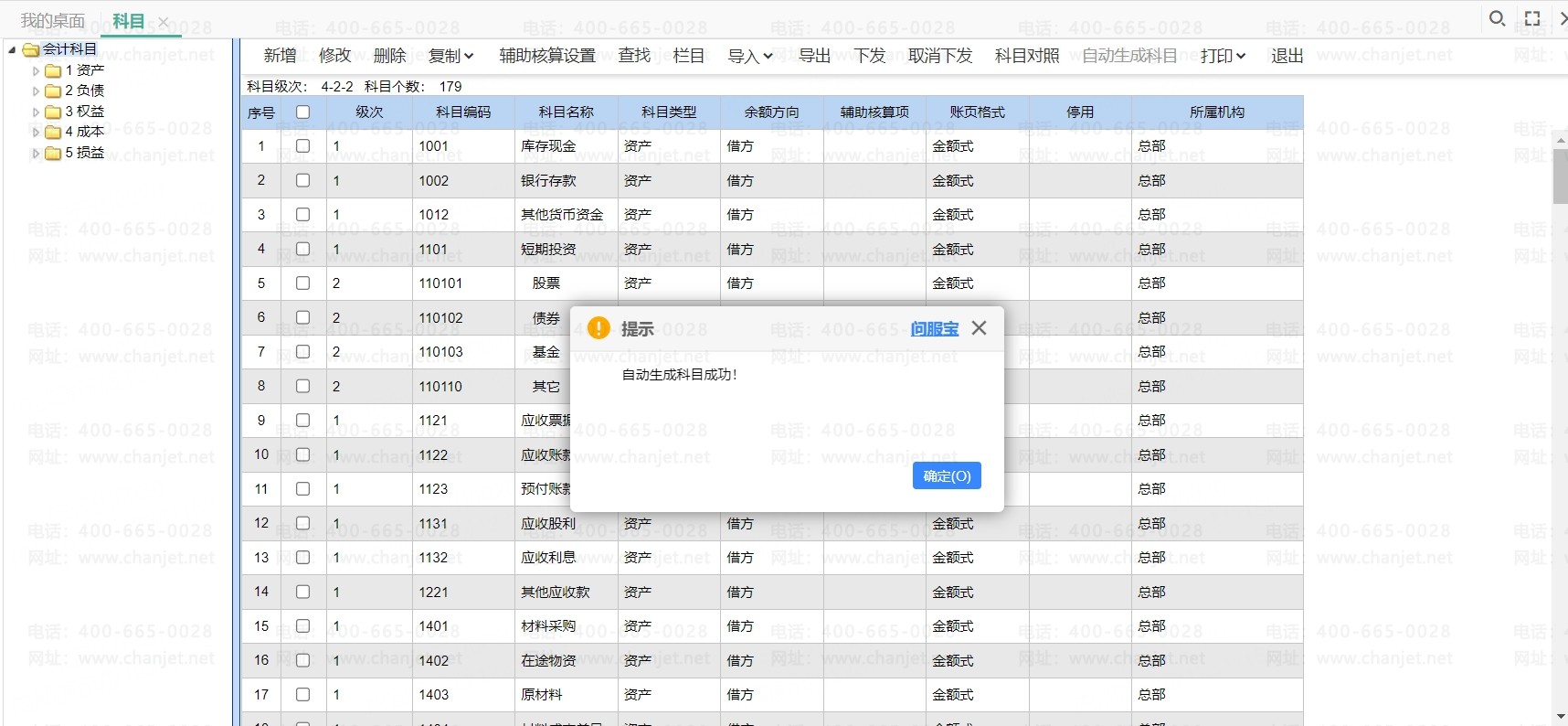
Task: Select the 负债 folder in tree
Action: tap(83, 91)
